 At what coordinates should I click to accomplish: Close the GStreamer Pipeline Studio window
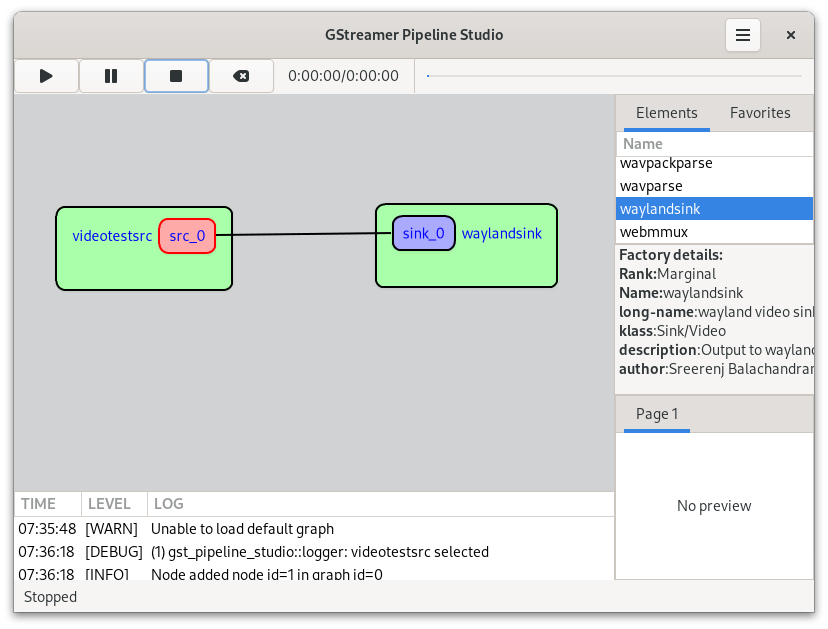[791, 35]
